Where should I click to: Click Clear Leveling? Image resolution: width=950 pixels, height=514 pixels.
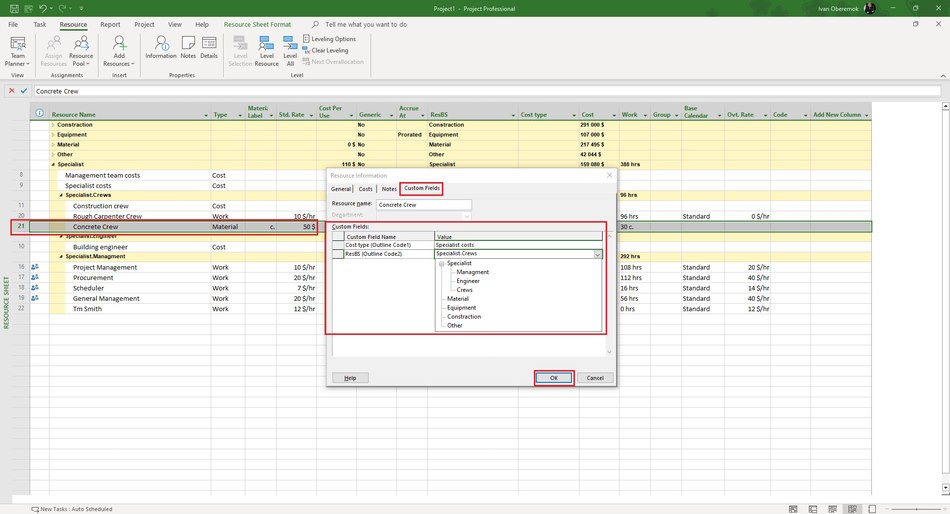tap(325, 50)
